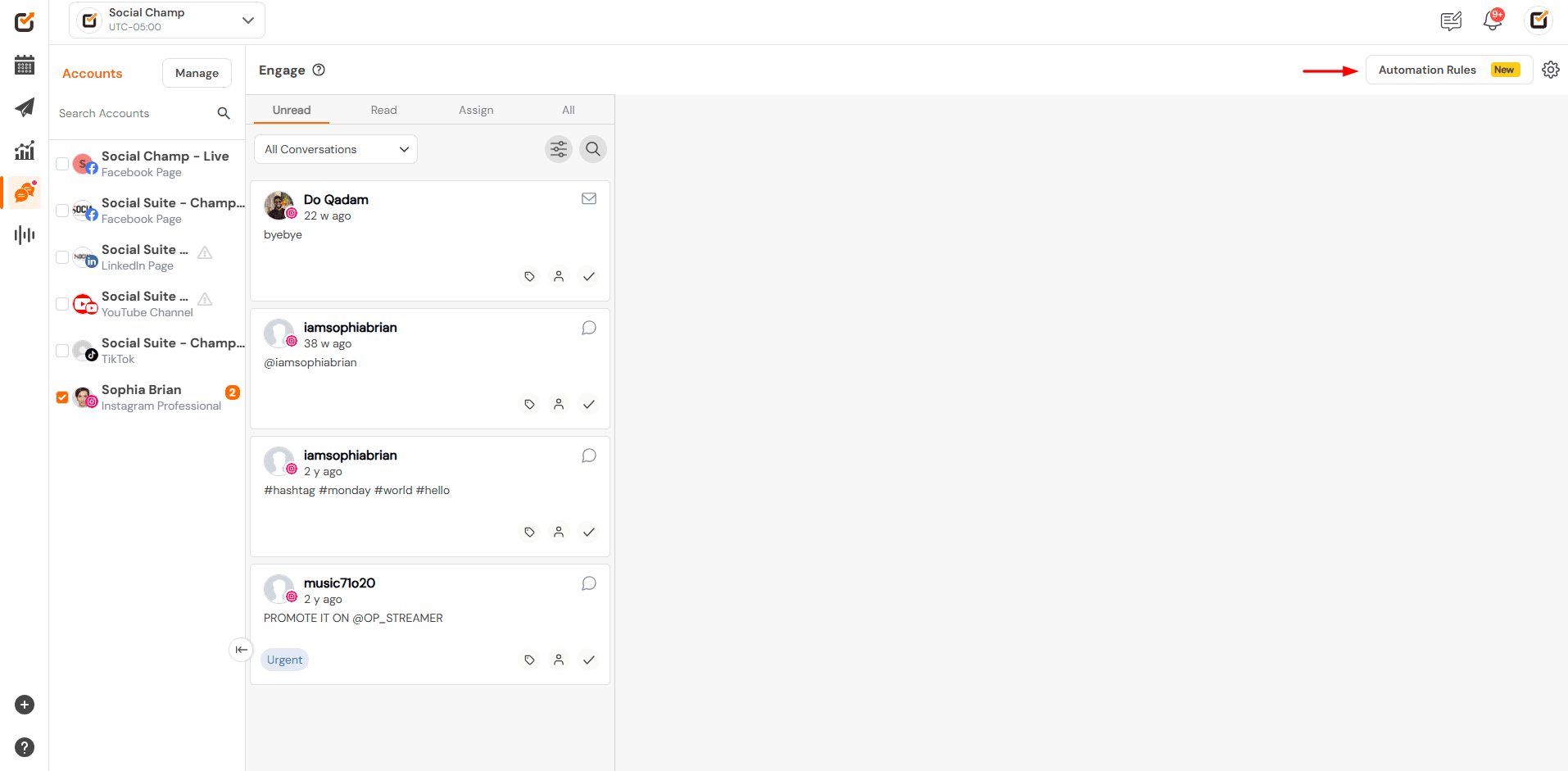The width and height of the screenshot is (1568, 771).
Task: Click the search conversations magnifier icon
Action: [x=593, y=149]
